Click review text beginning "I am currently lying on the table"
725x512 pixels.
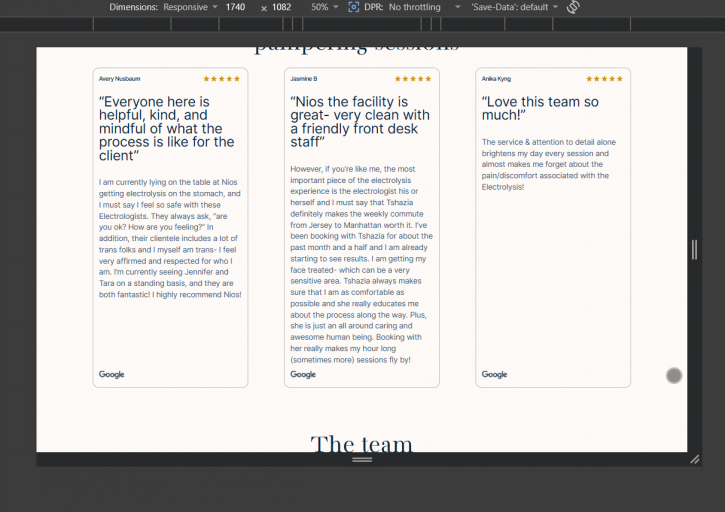(x=170, y=238)
